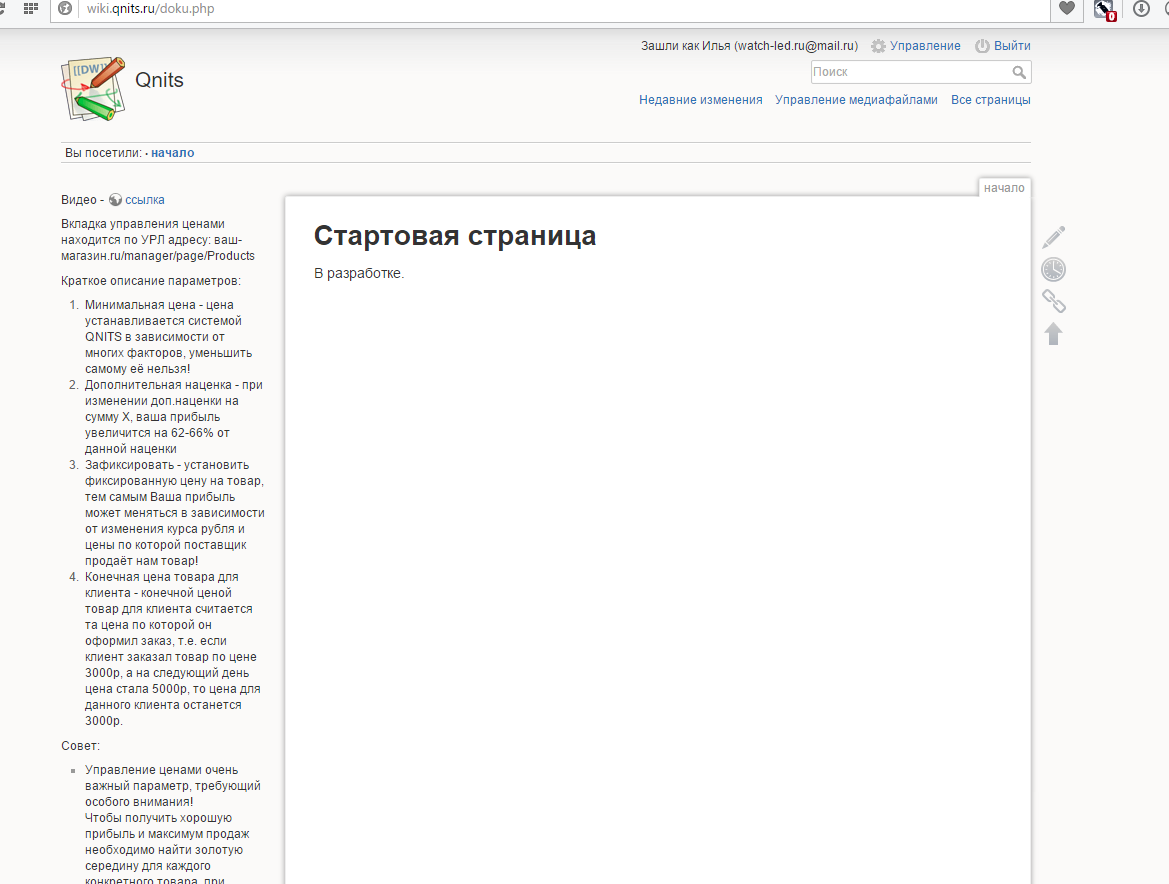This screenshot has height=884, width=1169.
Task: Open Управление admin link
Action: (925, 46)
